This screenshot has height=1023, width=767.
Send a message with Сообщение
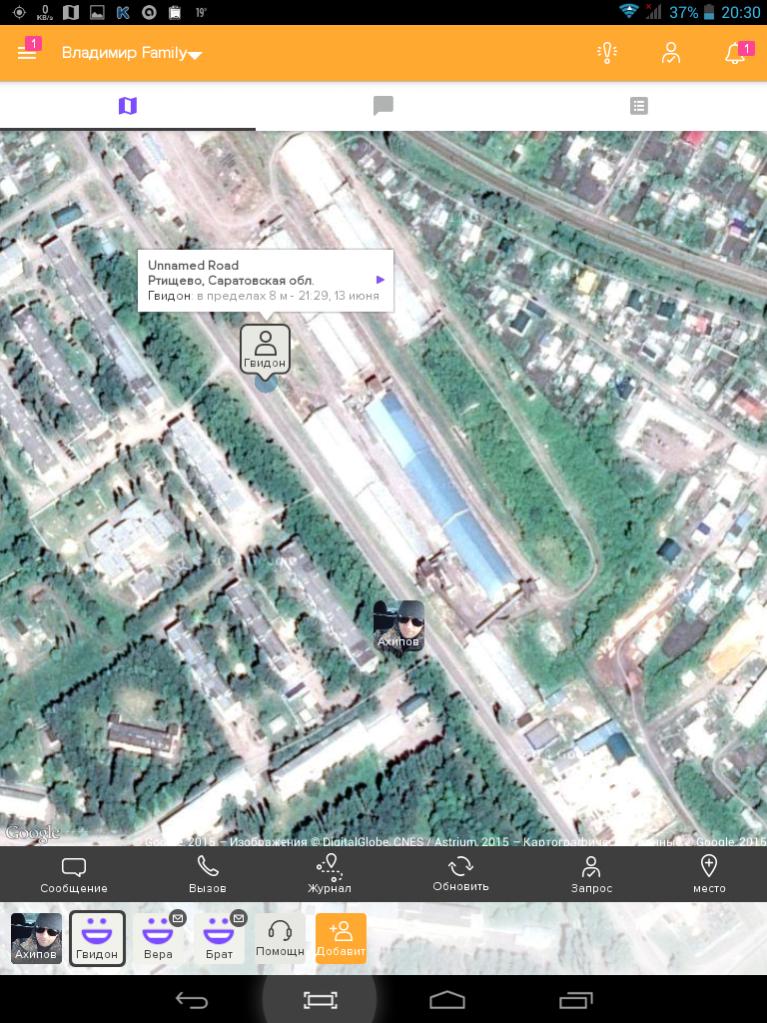tap(74, 874)
